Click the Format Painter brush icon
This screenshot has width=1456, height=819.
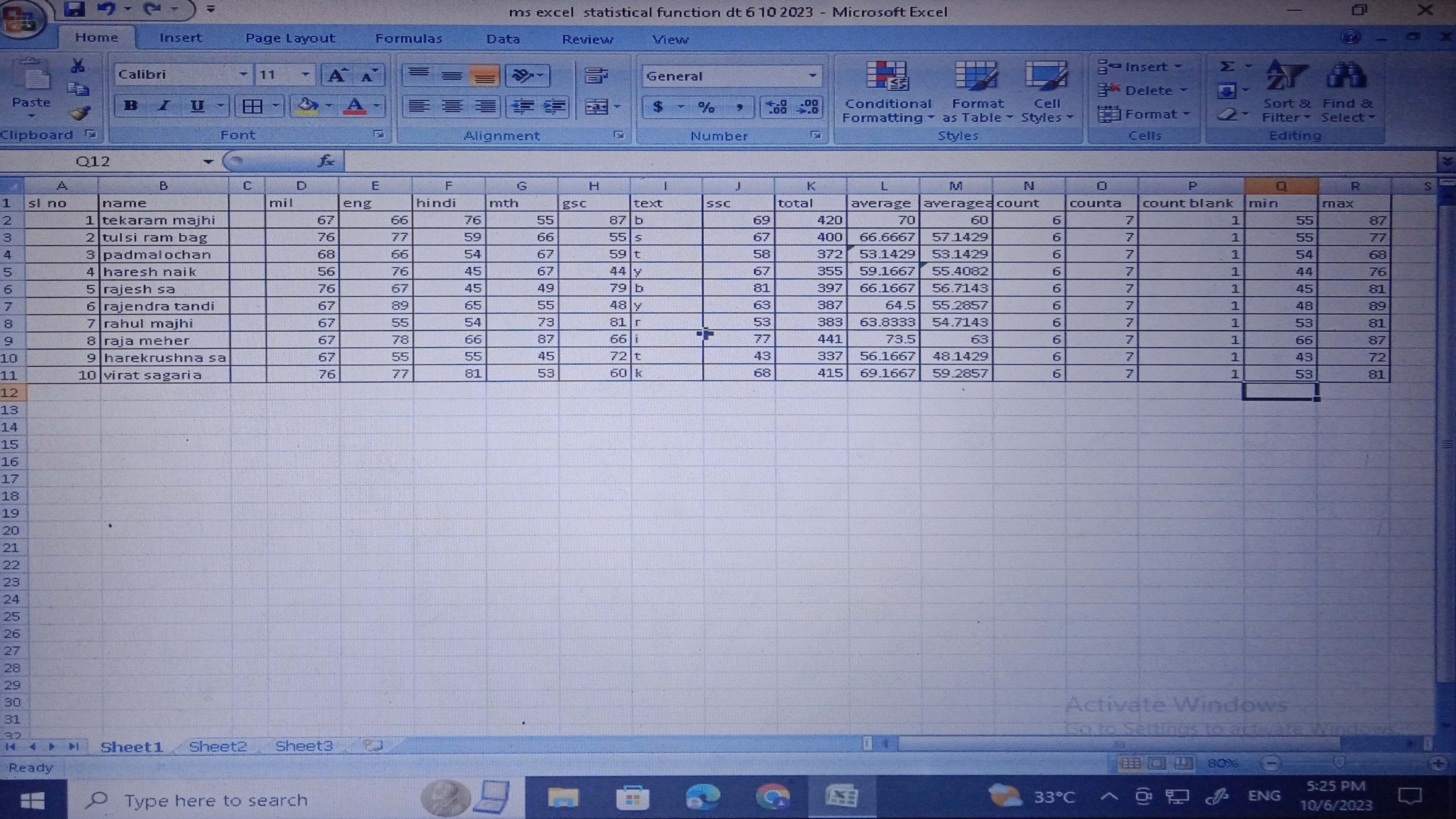(x=80, y=113)
